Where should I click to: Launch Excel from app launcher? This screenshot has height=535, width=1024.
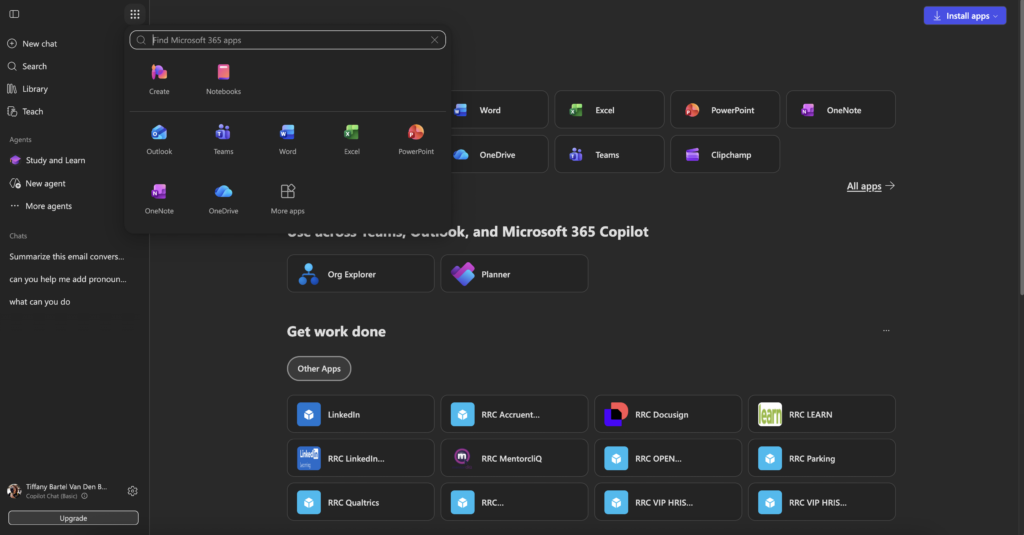(x=351, y=139)
